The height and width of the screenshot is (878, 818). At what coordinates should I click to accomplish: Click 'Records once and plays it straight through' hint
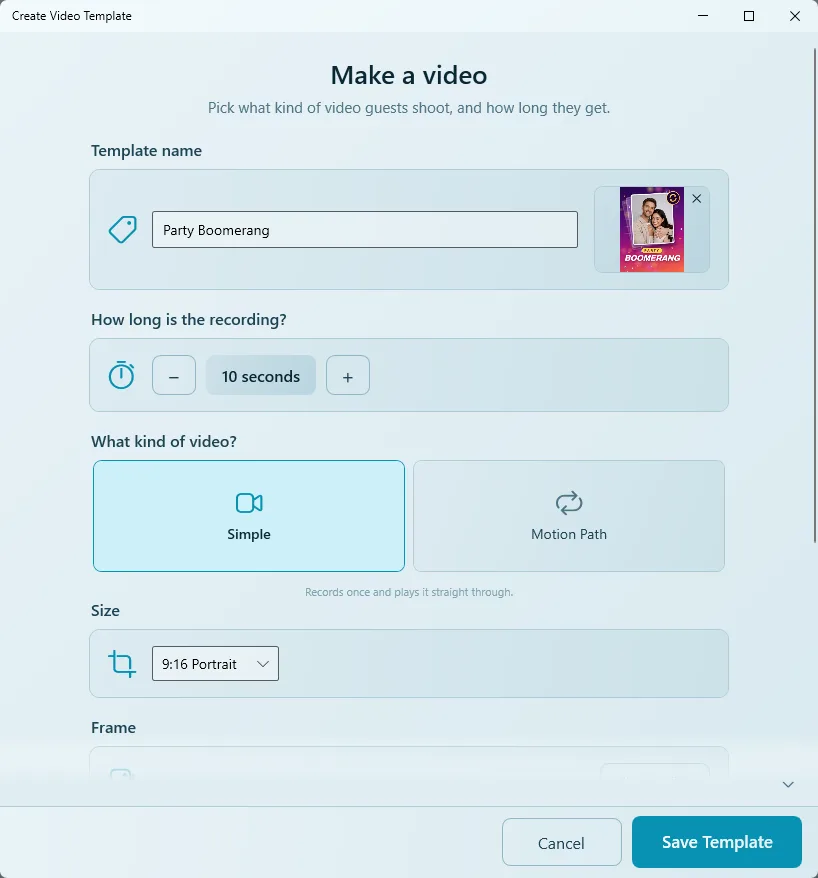(x=409, y=592)
